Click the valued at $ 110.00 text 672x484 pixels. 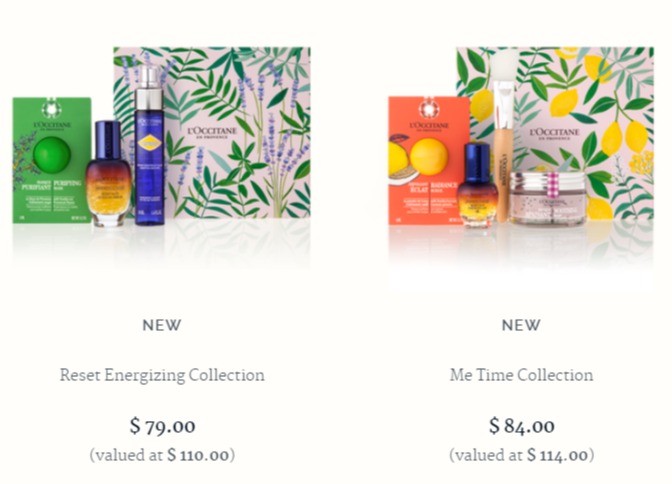point(162,455)
